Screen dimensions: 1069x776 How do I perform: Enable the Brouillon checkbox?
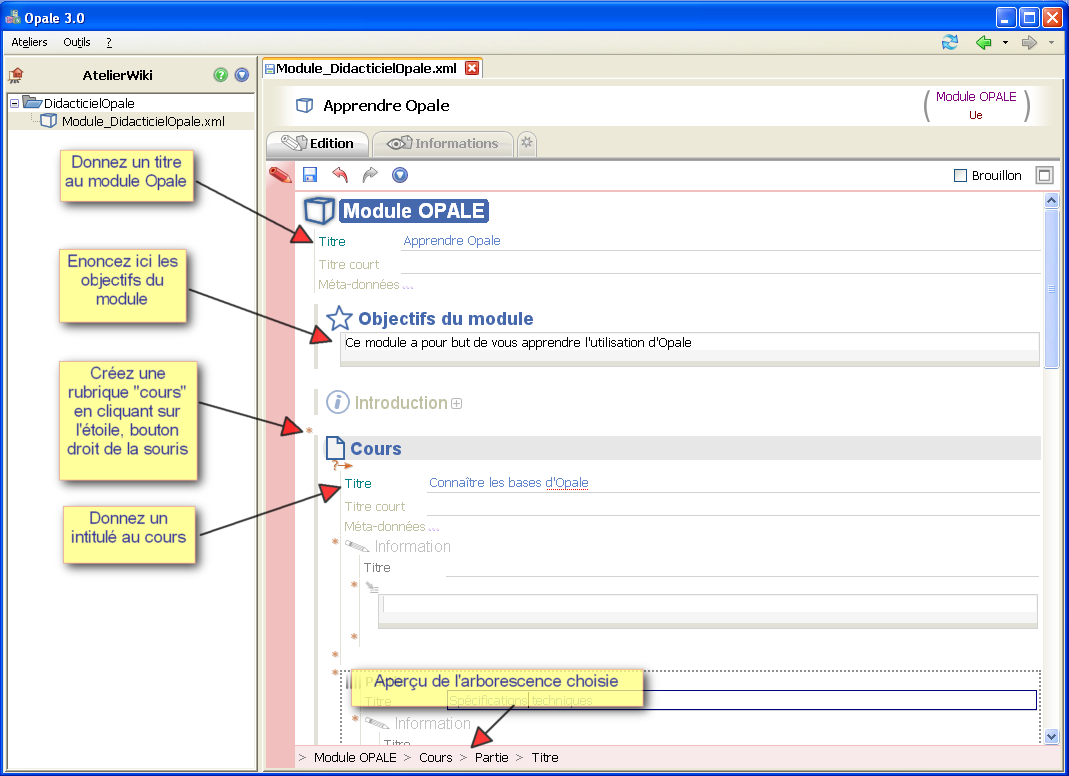(961, 175)
